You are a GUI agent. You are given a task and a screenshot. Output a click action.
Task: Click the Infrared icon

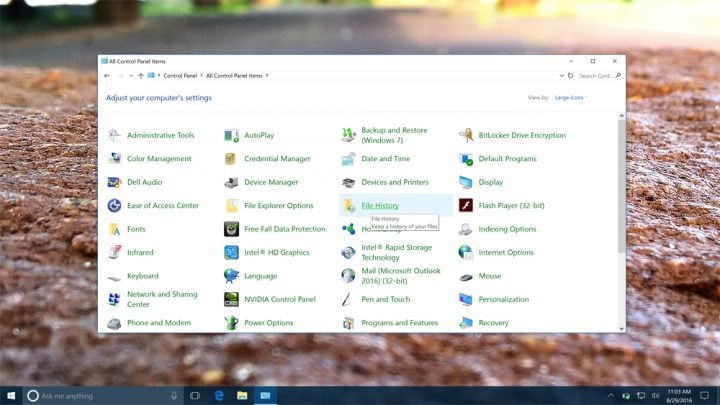click(x=114, y=253)
